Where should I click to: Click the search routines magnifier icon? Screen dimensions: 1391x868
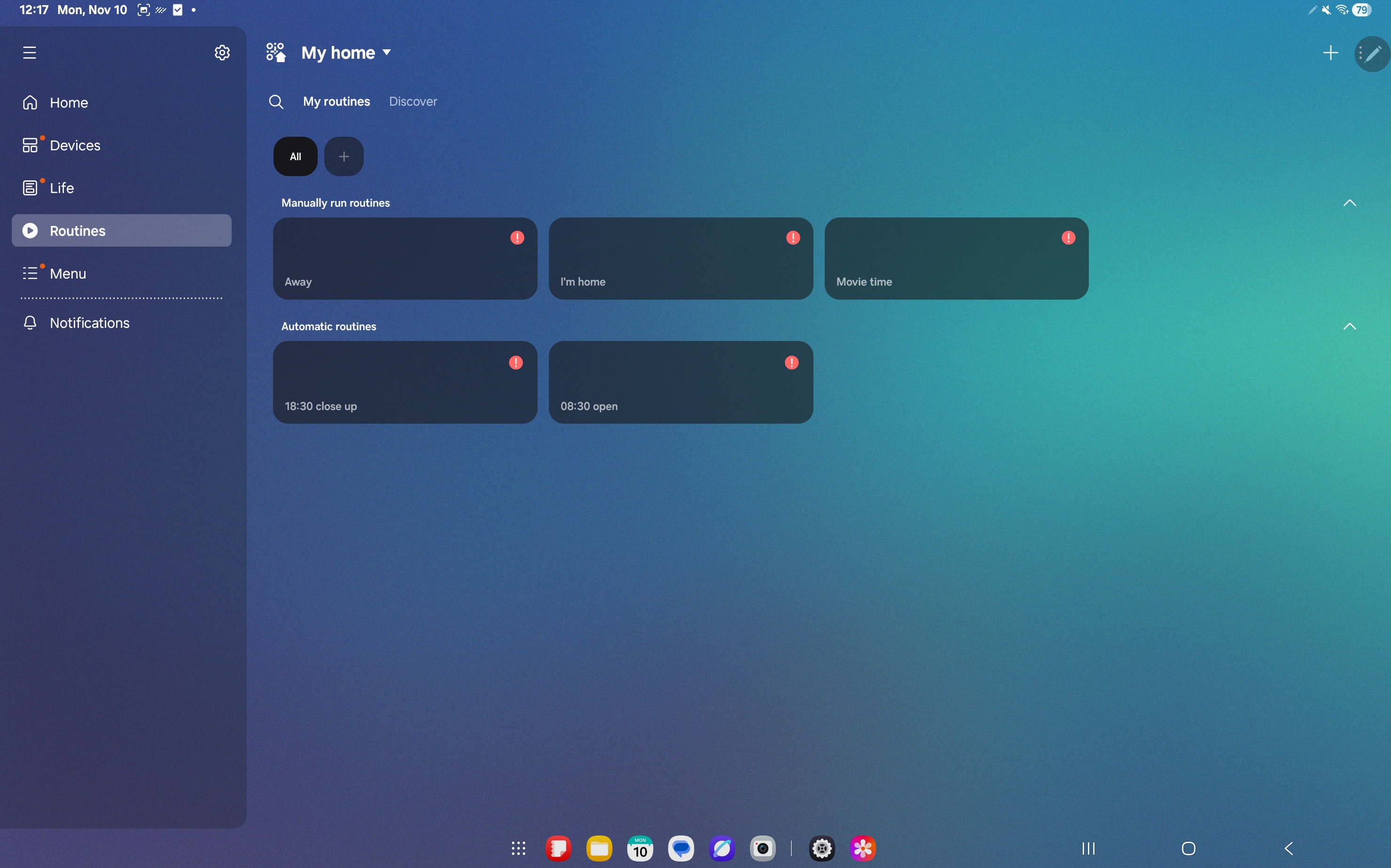coord(276,101)
